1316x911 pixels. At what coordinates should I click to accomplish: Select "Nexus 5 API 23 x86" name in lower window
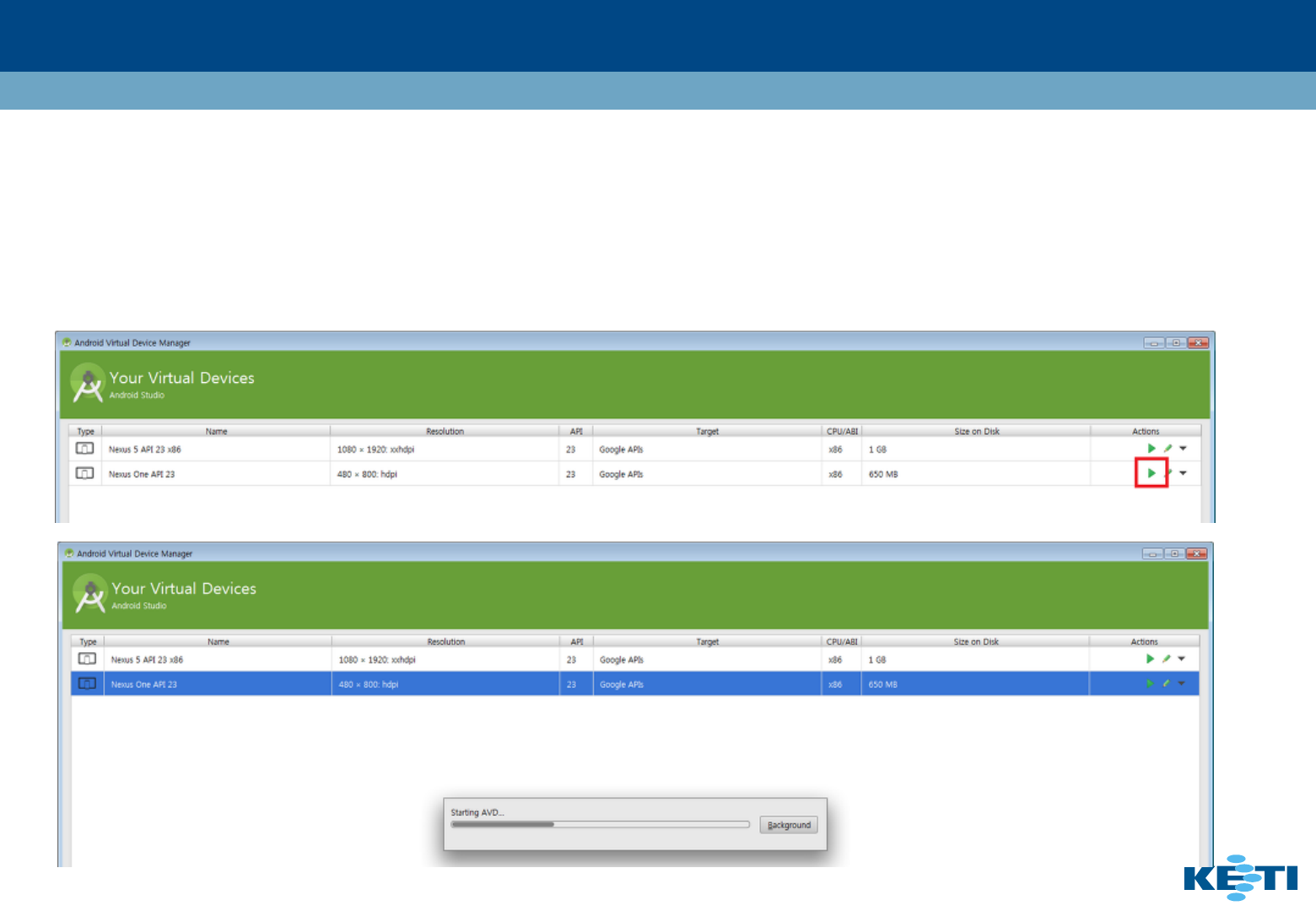tap(147, 660)
